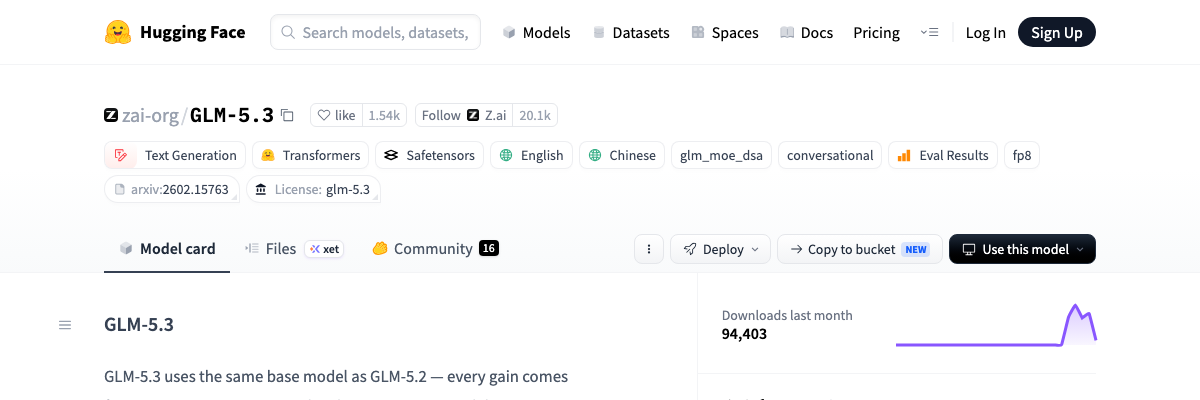Click the Files tab list icon
This screenshot has width=1200, height=400.
point(253,249)
